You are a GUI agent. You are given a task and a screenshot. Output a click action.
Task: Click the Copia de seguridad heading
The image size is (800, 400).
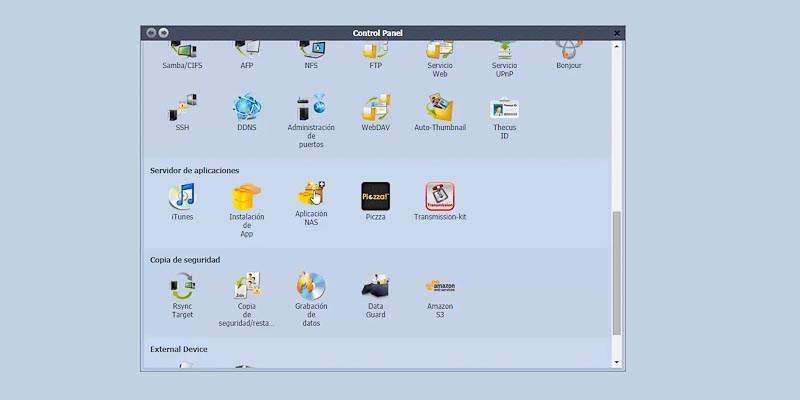pos(185,260)
